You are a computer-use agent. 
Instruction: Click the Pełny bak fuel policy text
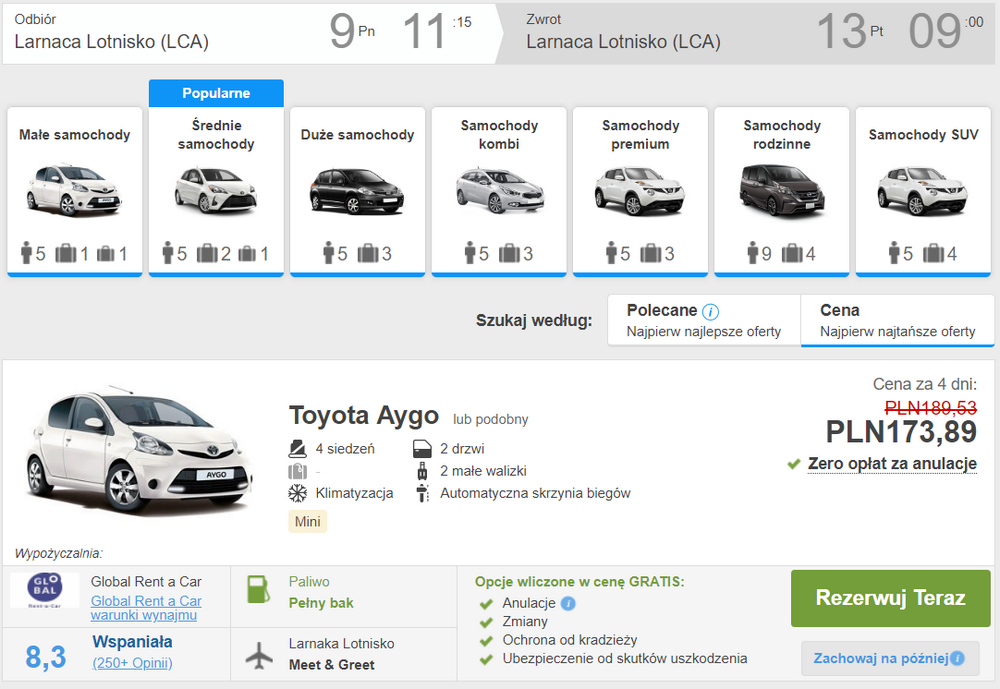pyautogui.click(x=321, y=603)
